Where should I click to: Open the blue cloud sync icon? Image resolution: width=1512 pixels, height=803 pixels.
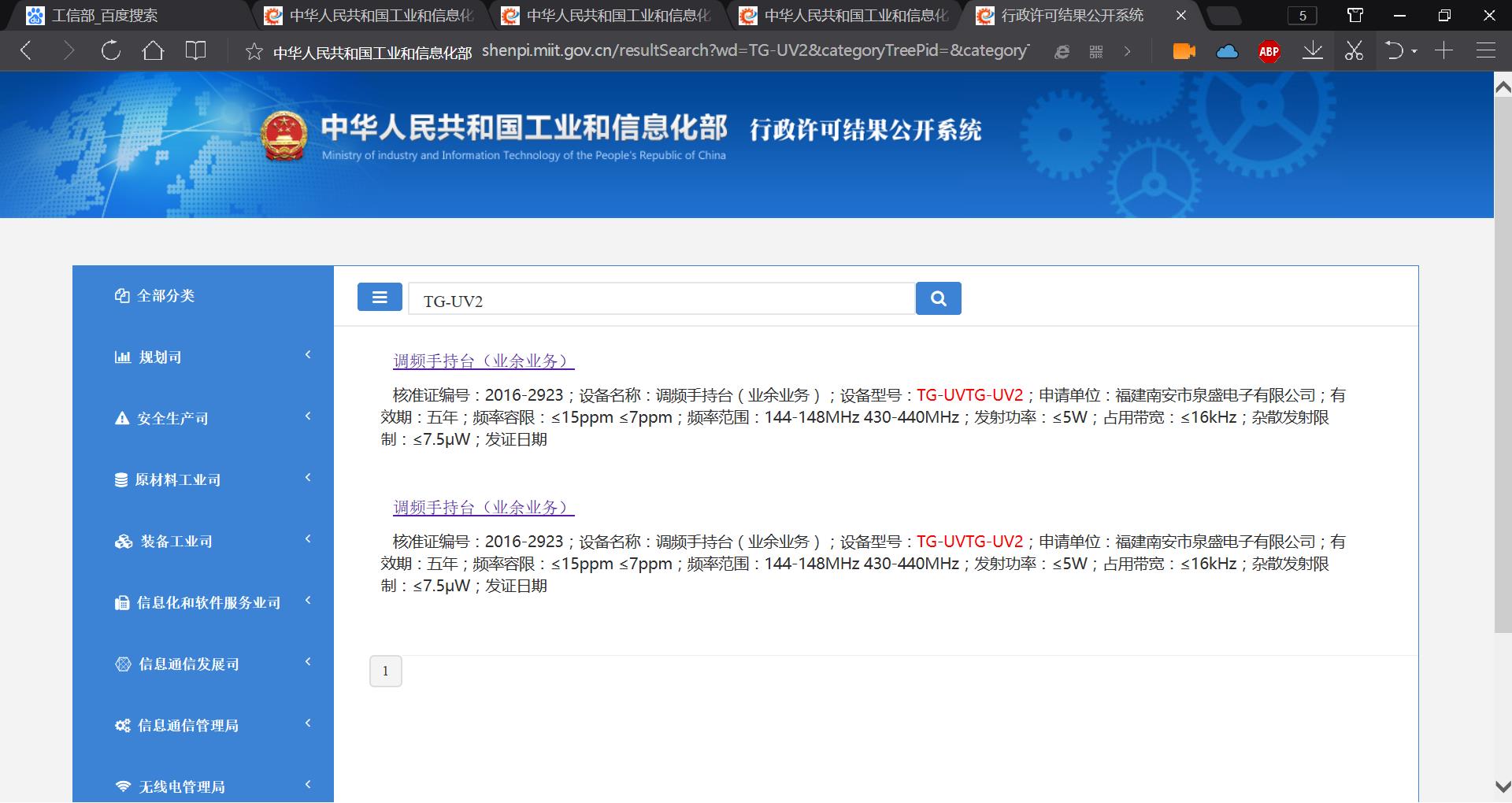tap(1227, 52)
